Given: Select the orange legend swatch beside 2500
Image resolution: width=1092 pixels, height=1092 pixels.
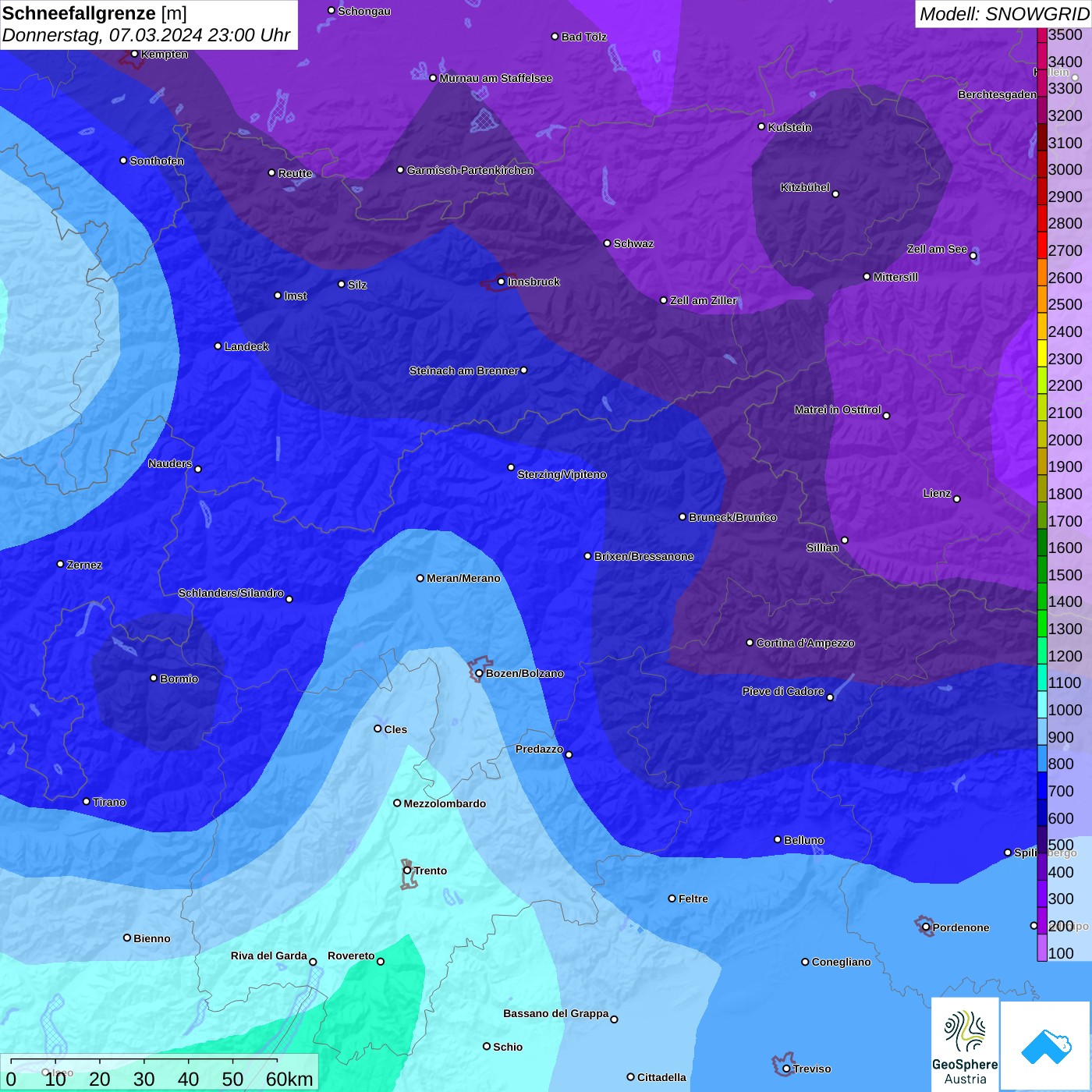Looking at the screenshot, I should point(1042,299).
